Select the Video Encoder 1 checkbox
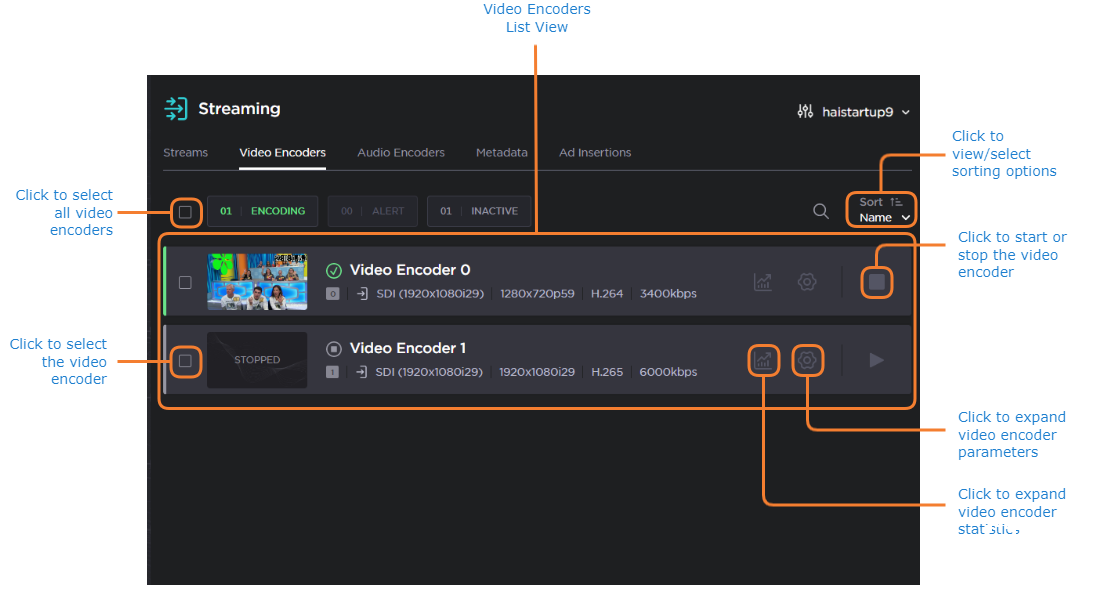Image resolution: width=1093 pixels, height=605 pixels. (x=185, y=360)
